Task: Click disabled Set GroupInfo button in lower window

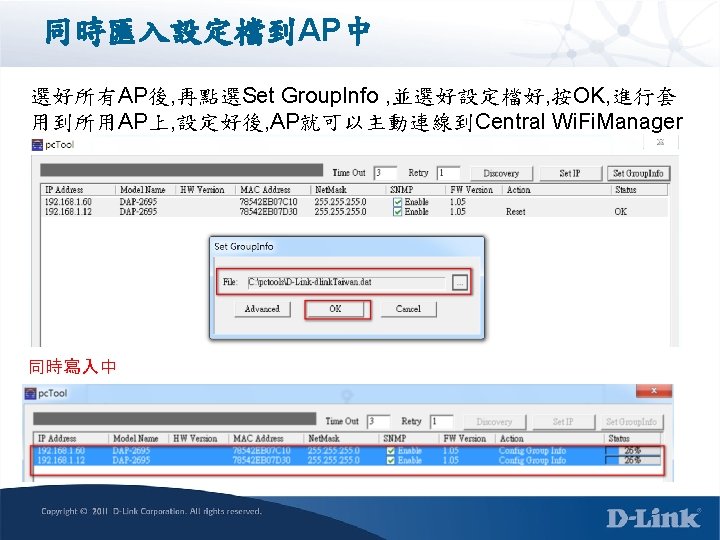Action: pyautogui.click(x=631, y=422)
